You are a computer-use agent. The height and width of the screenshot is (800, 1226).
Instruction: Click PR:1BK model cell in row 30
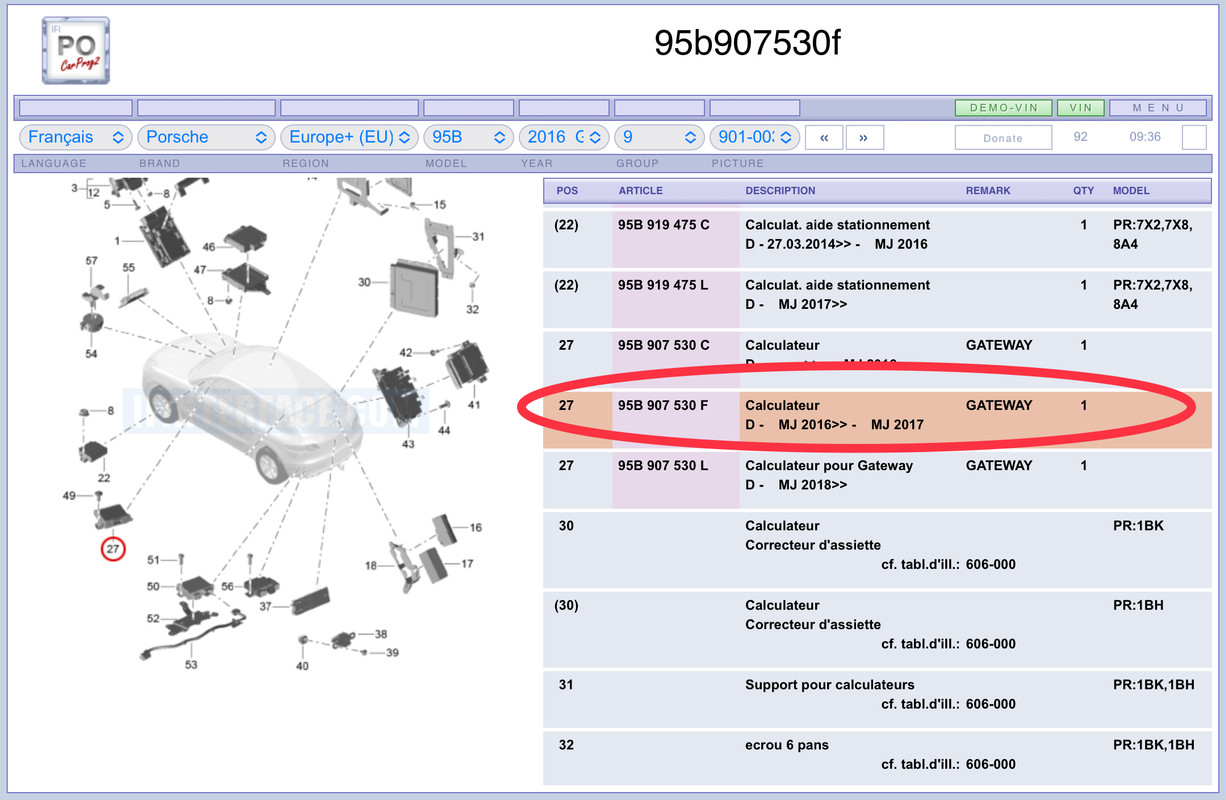(x=1138, y=525)
